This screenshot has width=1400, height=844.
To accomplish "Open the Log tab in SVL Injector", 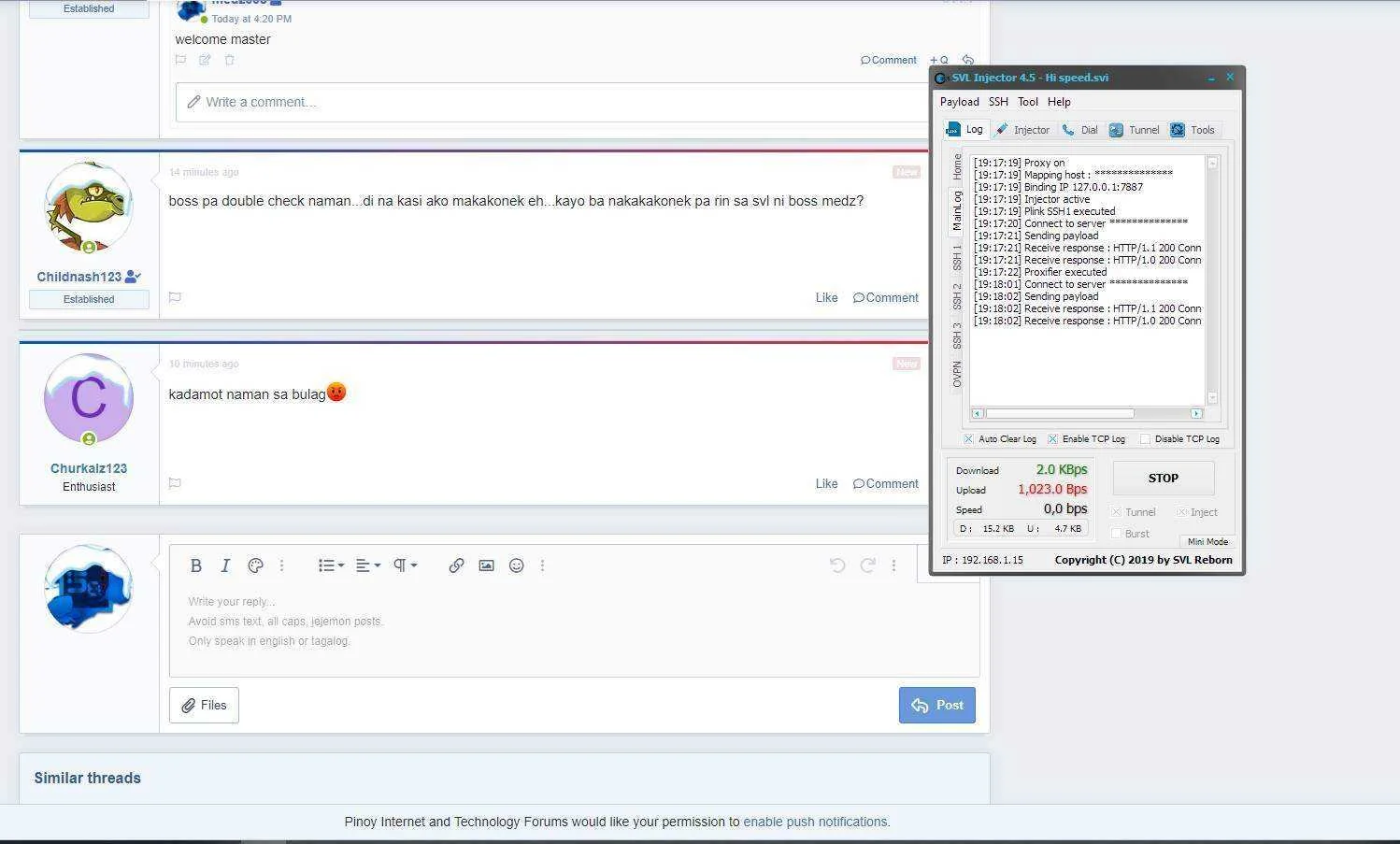I will pyautogui.click(x=965, y=129).
